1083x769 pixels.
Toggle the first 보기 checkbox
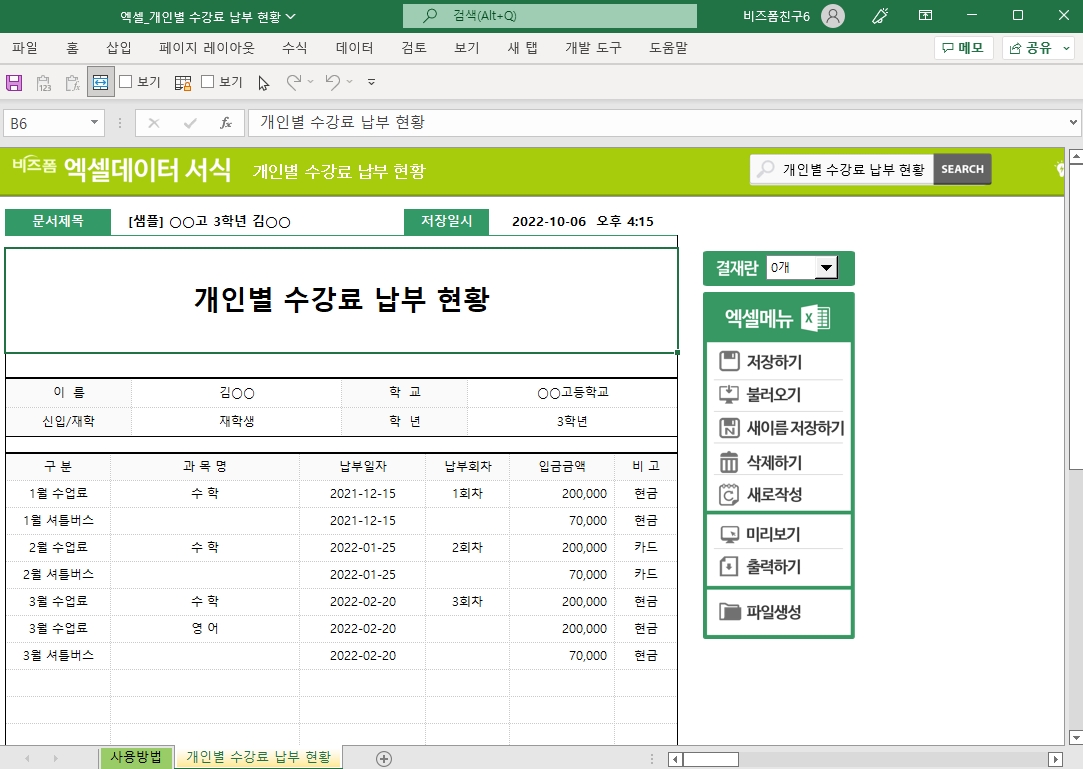[x=126, y=82]
